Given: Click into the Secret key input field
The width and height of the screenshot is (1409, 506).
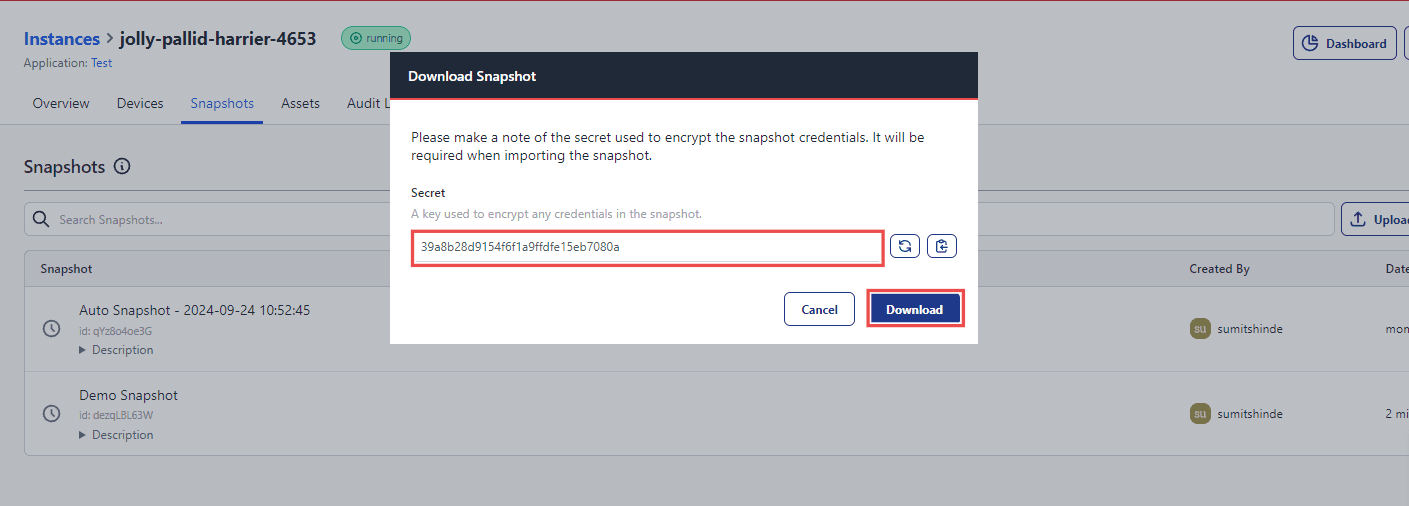Looking at the screenshot, I should coord(647,247).
